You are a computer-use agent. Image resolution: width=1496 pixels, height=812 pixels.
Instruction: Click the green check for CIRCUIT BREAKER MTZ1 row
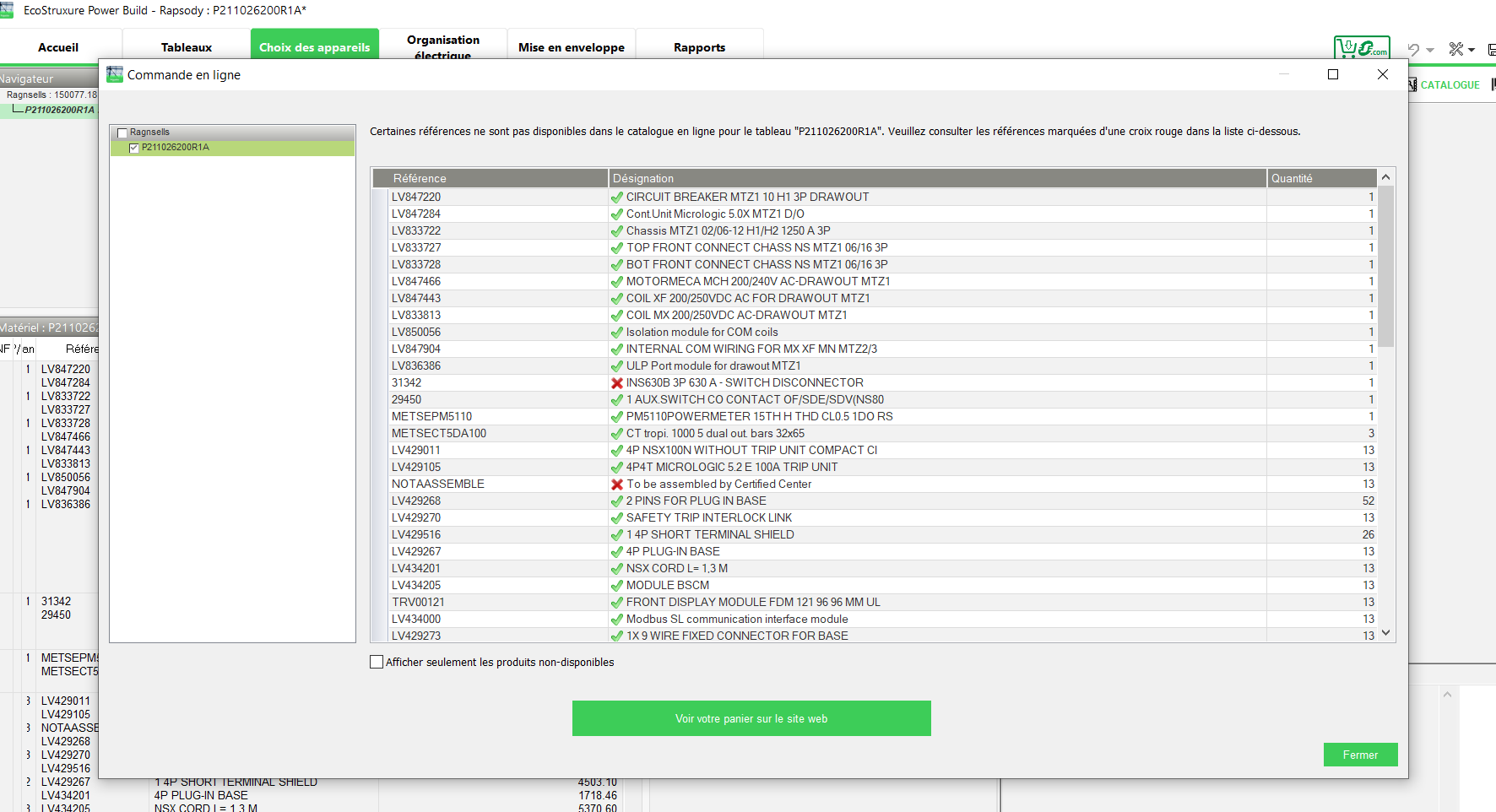pyautogui.click(x=617, y=197)
